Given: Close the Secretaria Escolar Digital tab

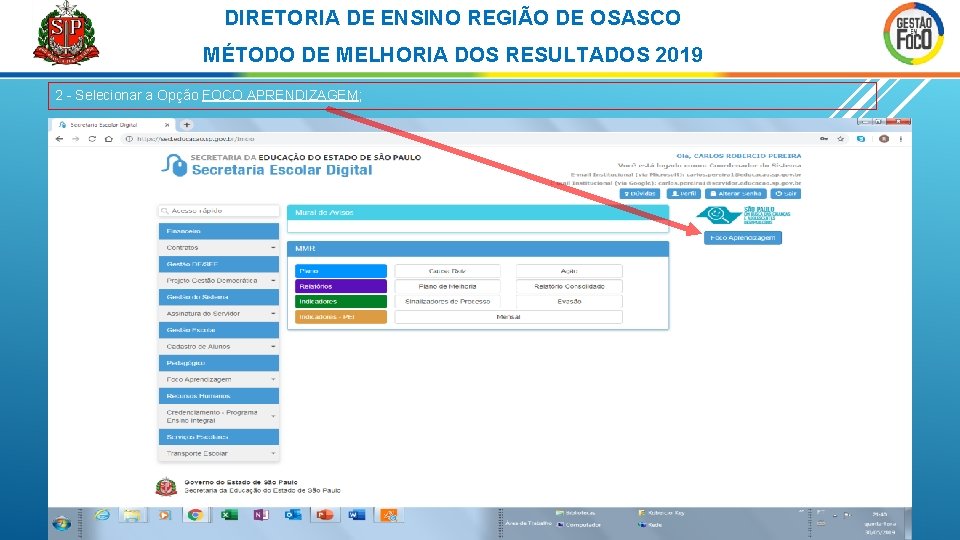Looking at the screenshot, I should (x=167, y=125).
